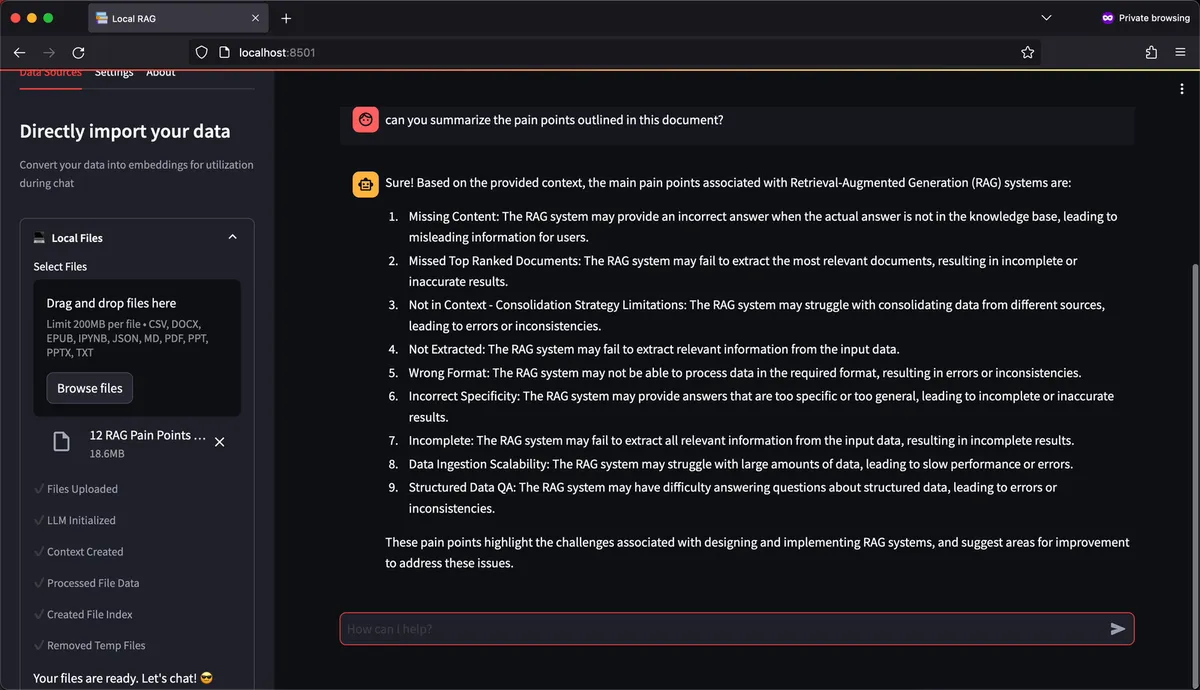
Task: Click the localhost:8501 address bar
Action: 613,52
